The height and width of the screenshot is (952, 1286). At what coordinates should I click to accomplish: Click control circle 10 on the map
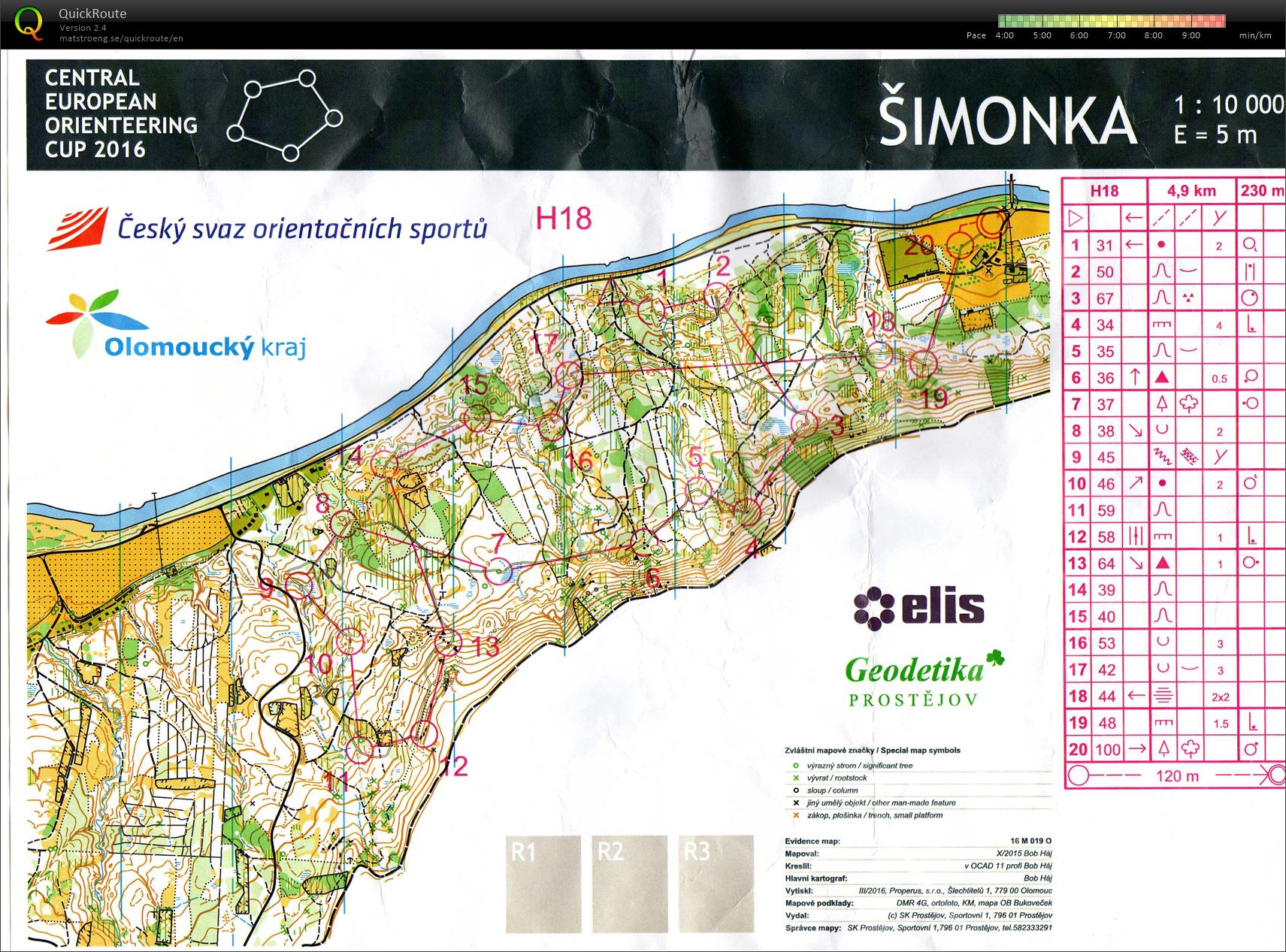coord(349,641)
